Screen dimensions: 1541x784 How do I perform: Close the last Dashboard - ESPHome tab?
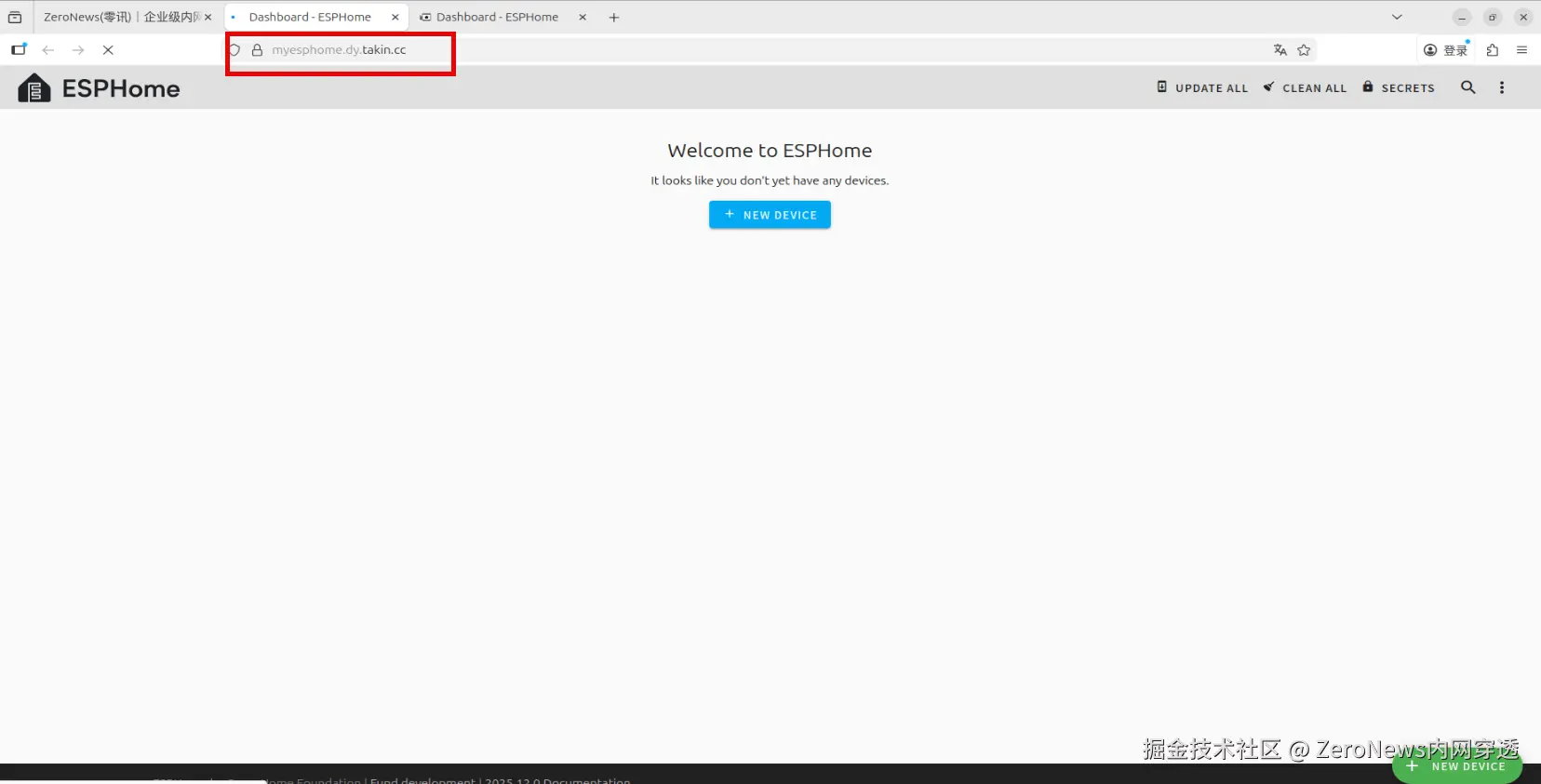tap(583, 17)
